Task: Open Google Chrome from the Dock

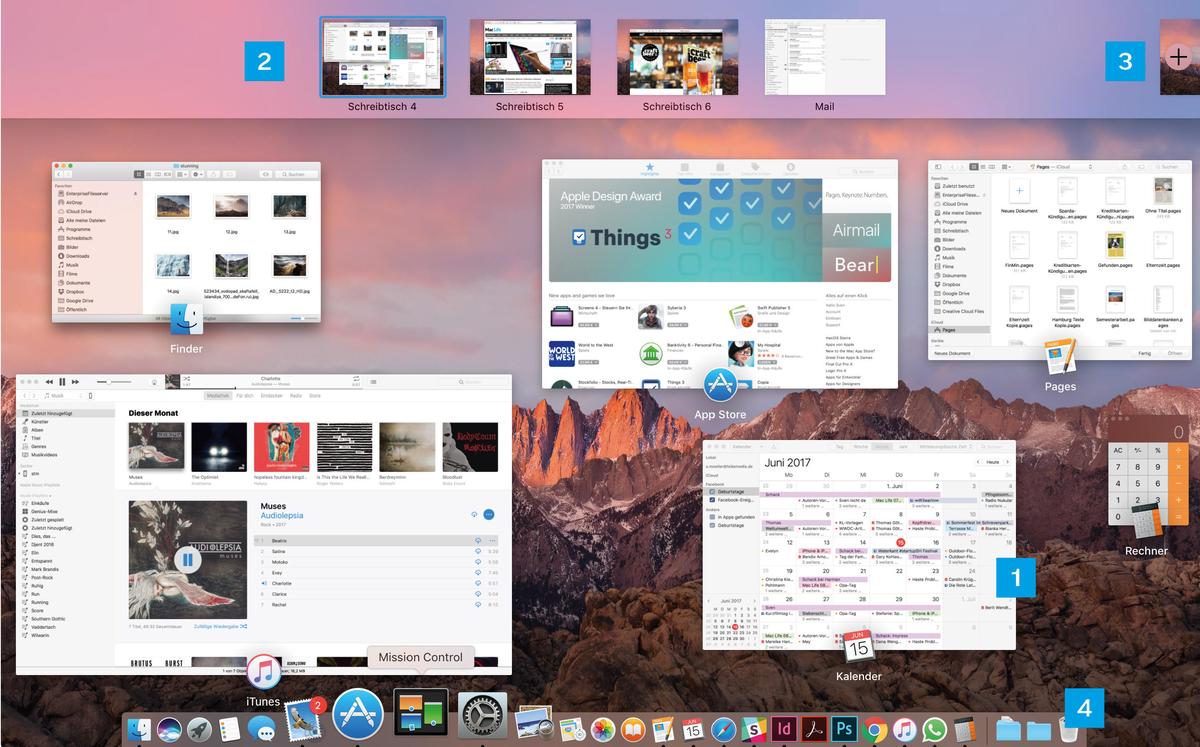Action: (874, 730)
